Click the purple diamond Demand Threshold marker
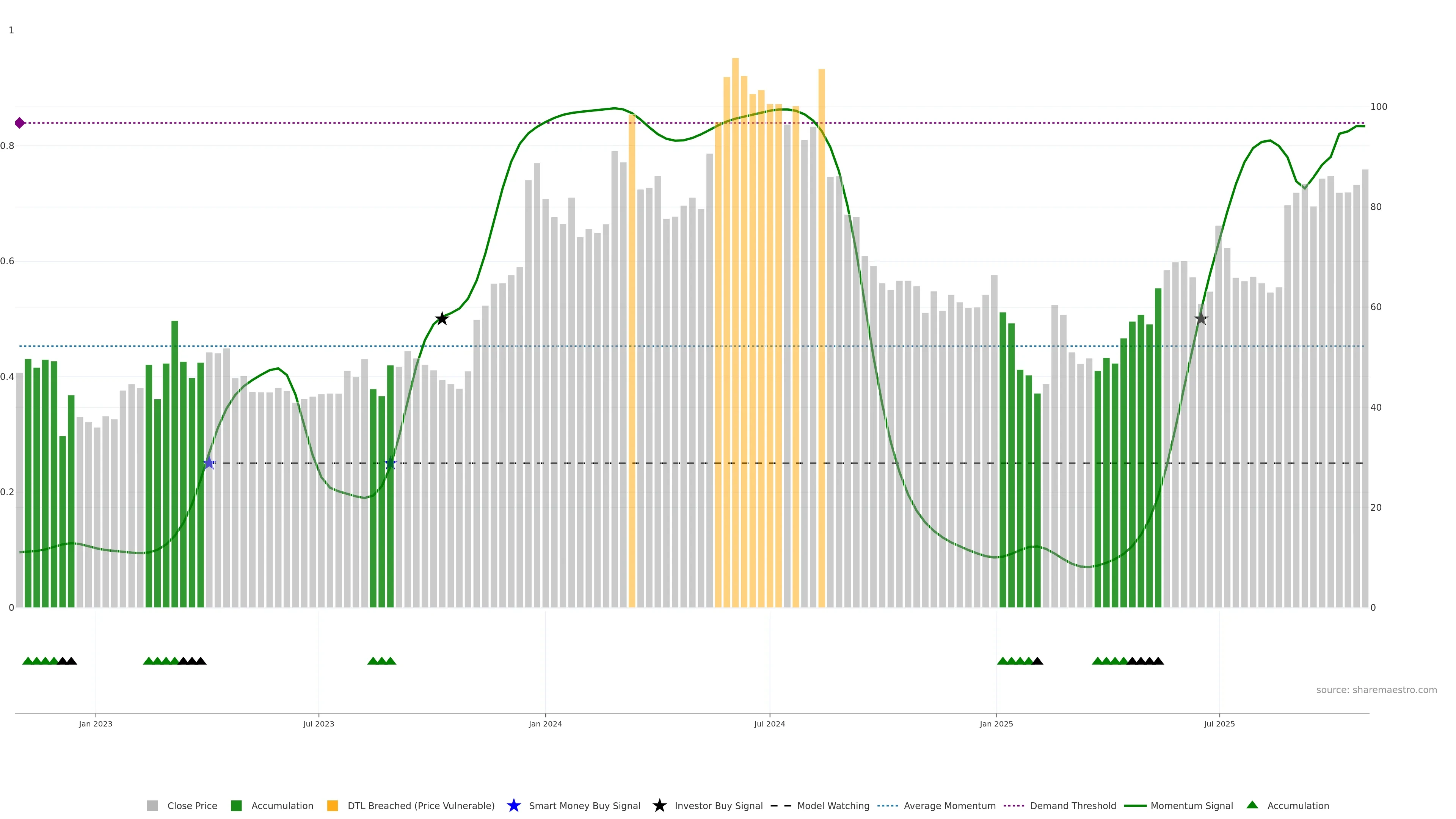Screen dimensions: 1456x819 pos(20,122)
